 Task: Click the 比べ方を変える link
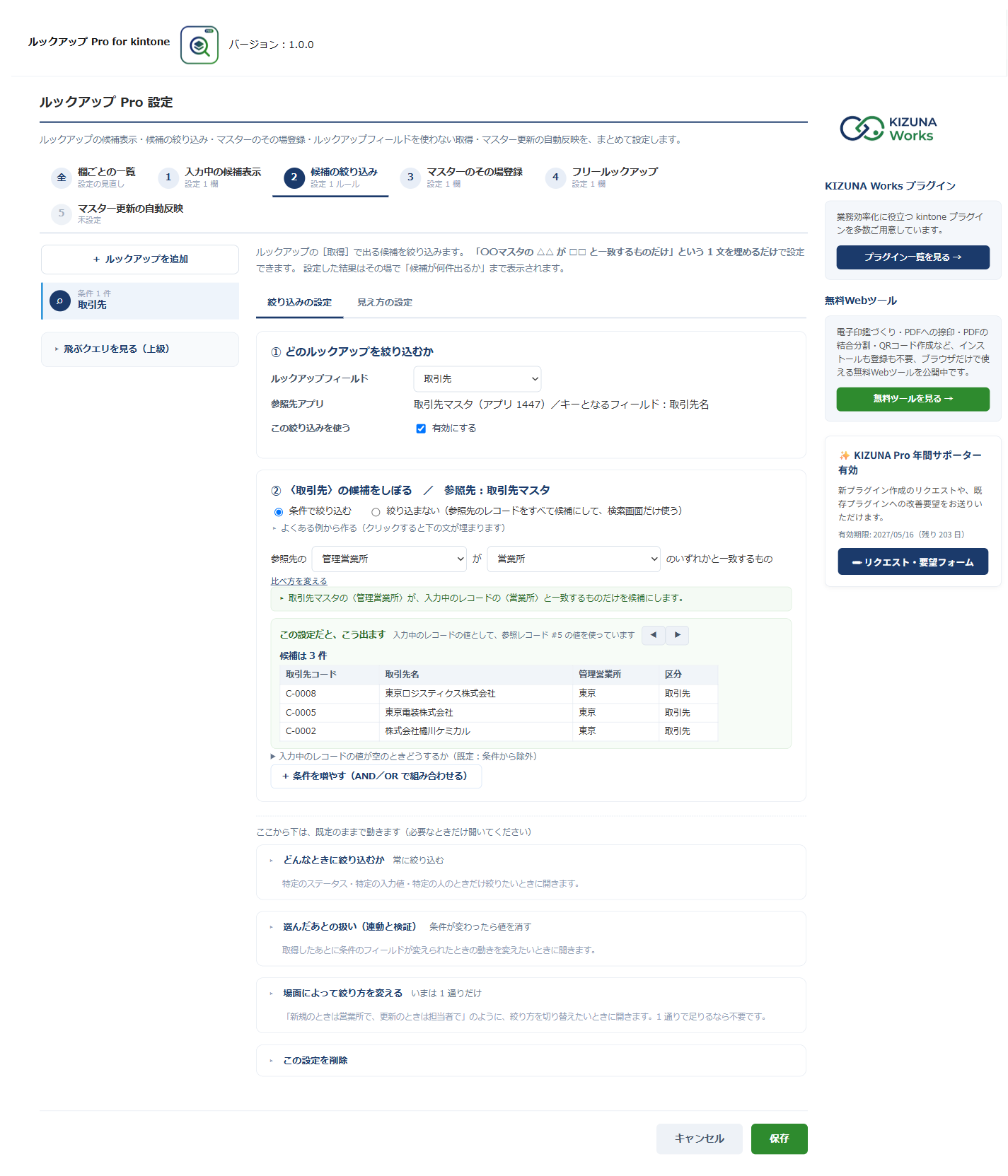point(299,581)
